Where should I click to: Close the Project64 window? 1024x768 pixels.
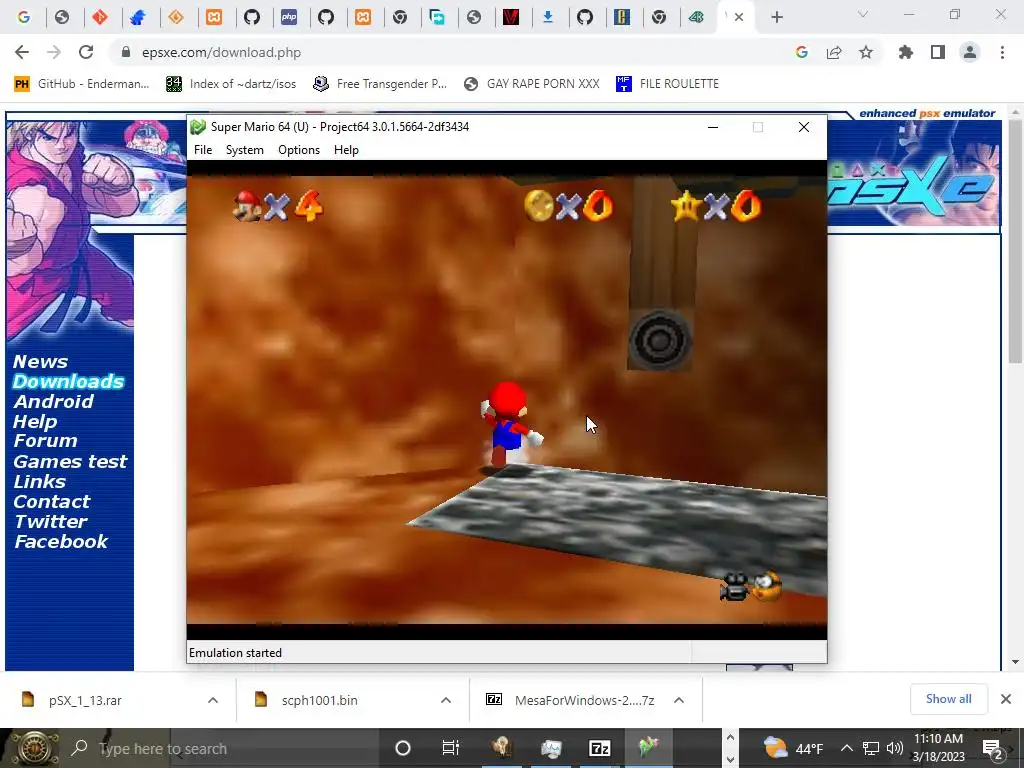coord(804,127)
